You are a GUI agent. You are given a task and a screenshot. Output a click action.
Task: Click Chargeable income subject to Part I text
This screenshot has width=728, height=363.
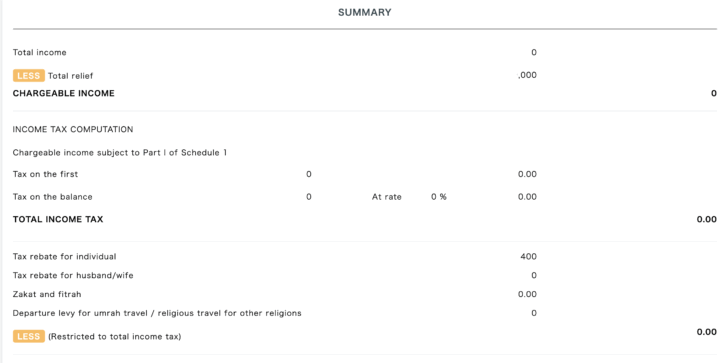120,152
